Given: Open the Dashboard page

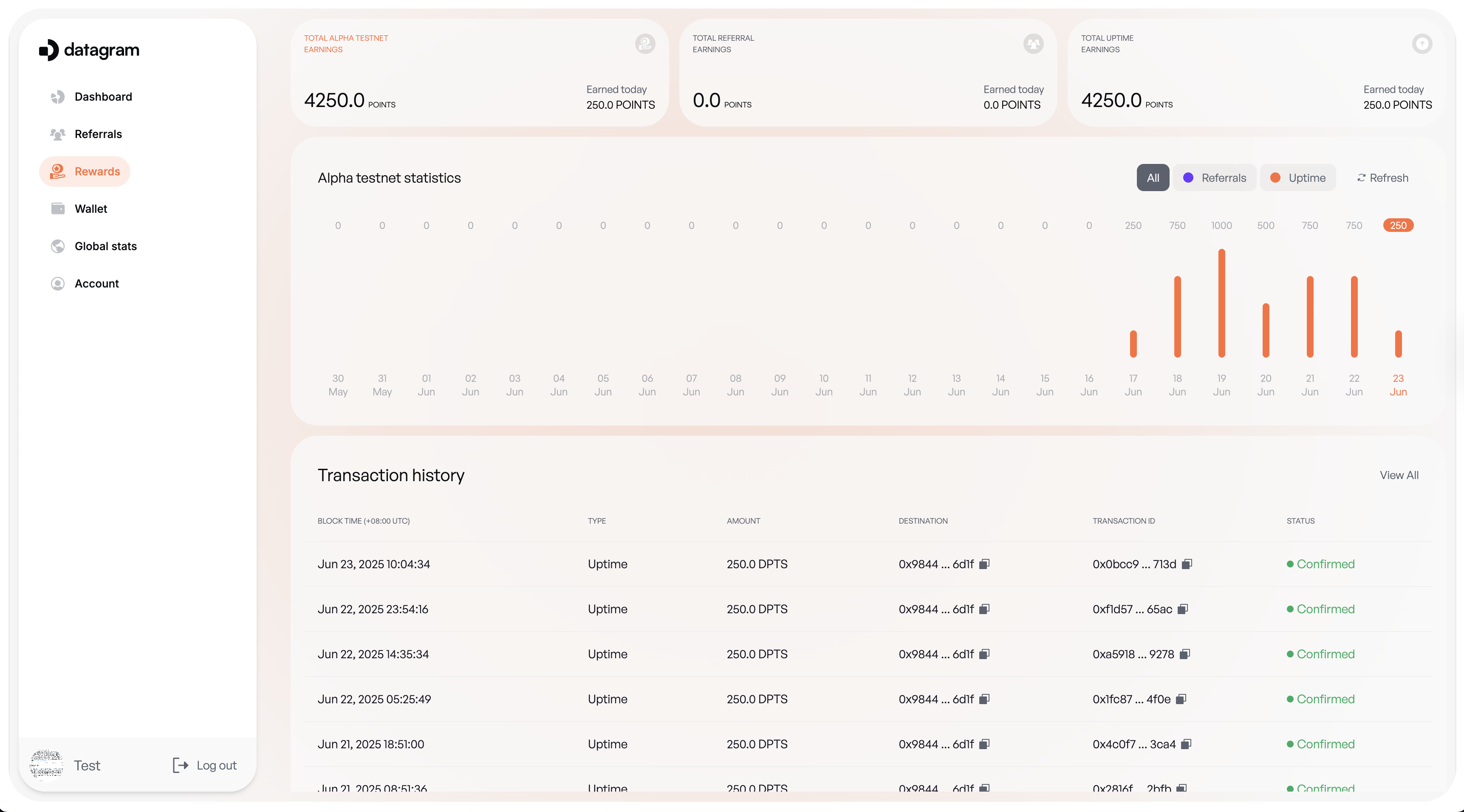Looking at the screenshot, I should (91, 97).
